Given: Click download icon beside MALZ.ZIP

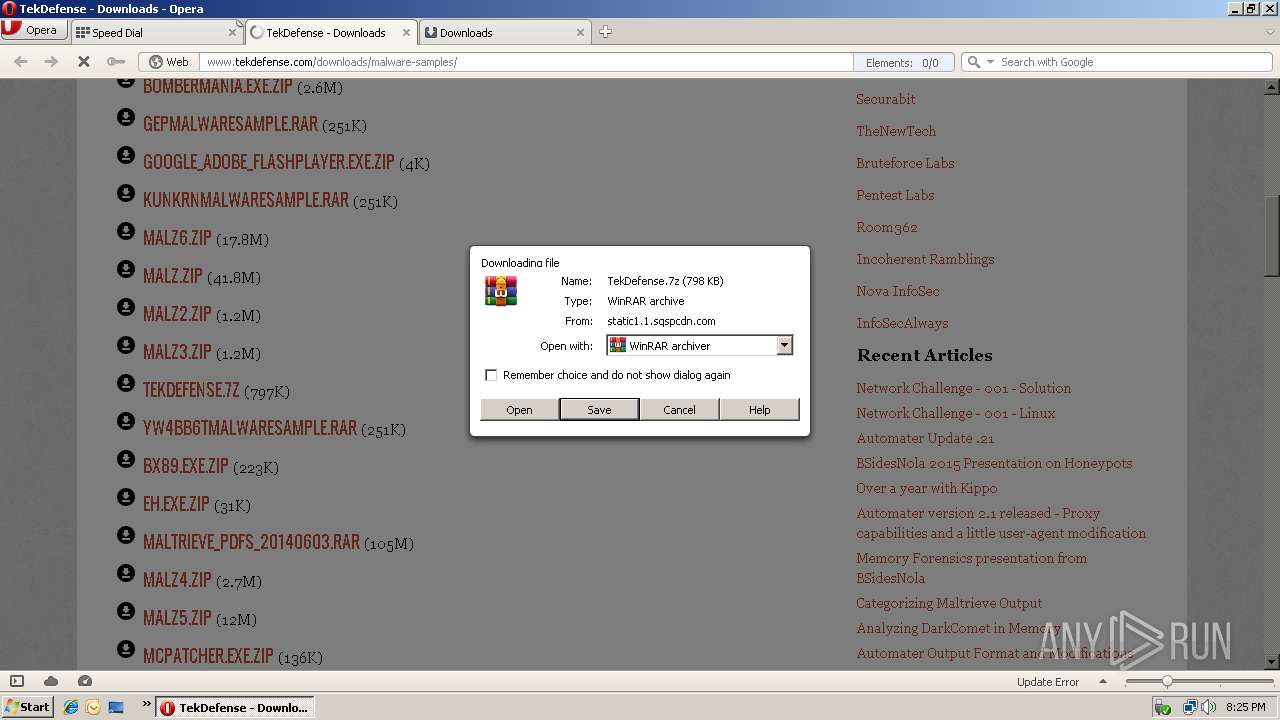Looking at the screenshot, I should (x=126, y=269).
